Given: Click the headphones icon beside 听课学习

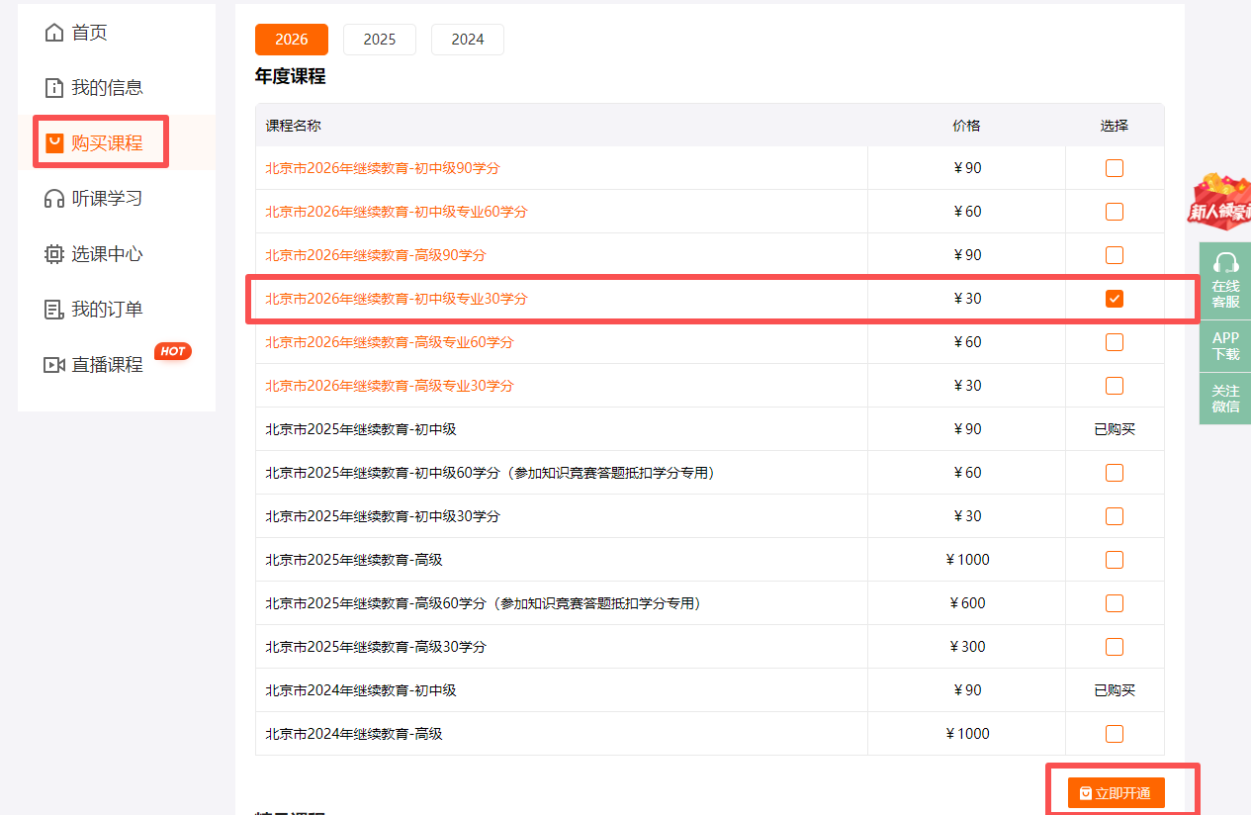Looking at the screenshot, I should [55, 198].
